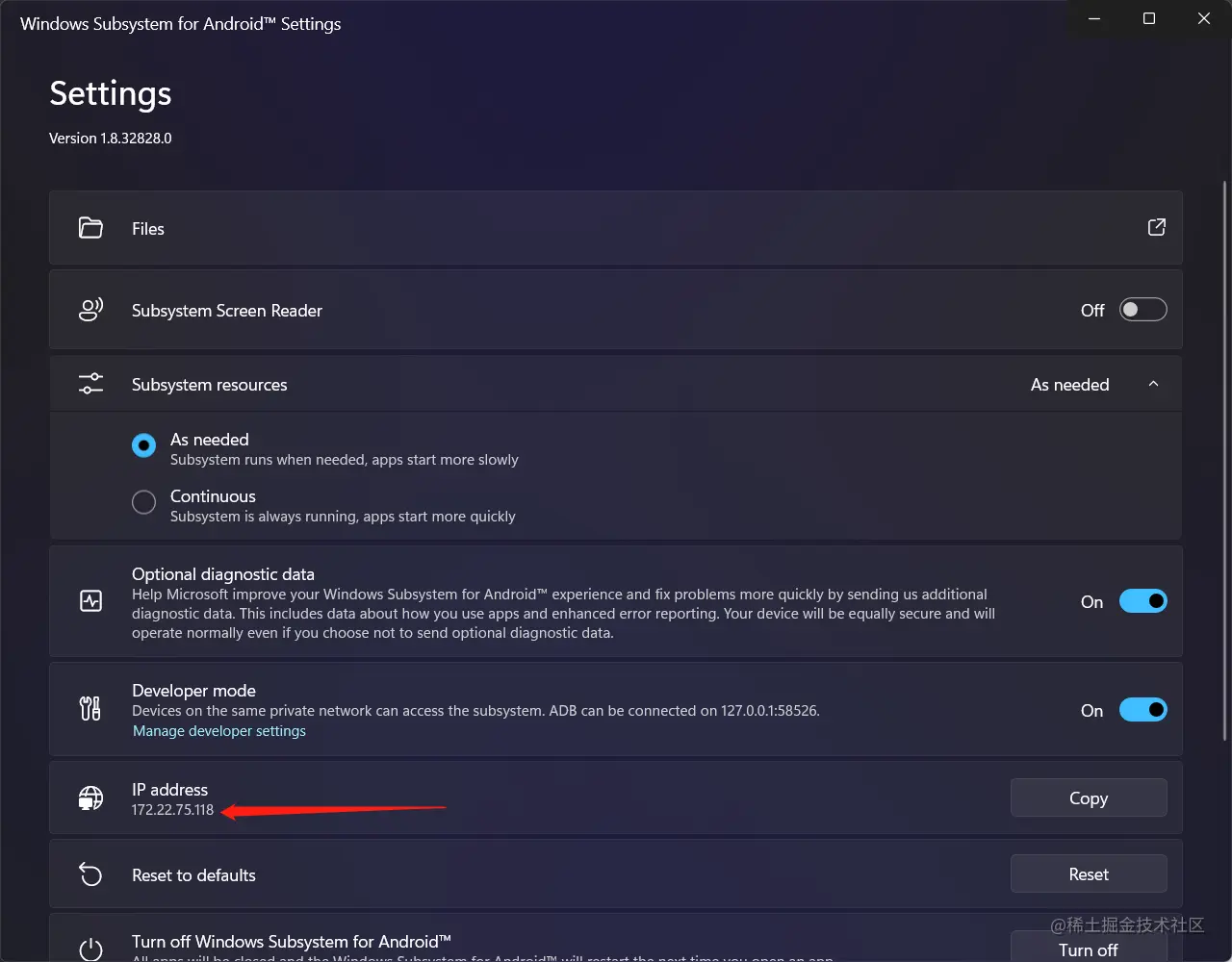
Task: Click the Subsystem Screen Reader label
Action: (227, 311)
